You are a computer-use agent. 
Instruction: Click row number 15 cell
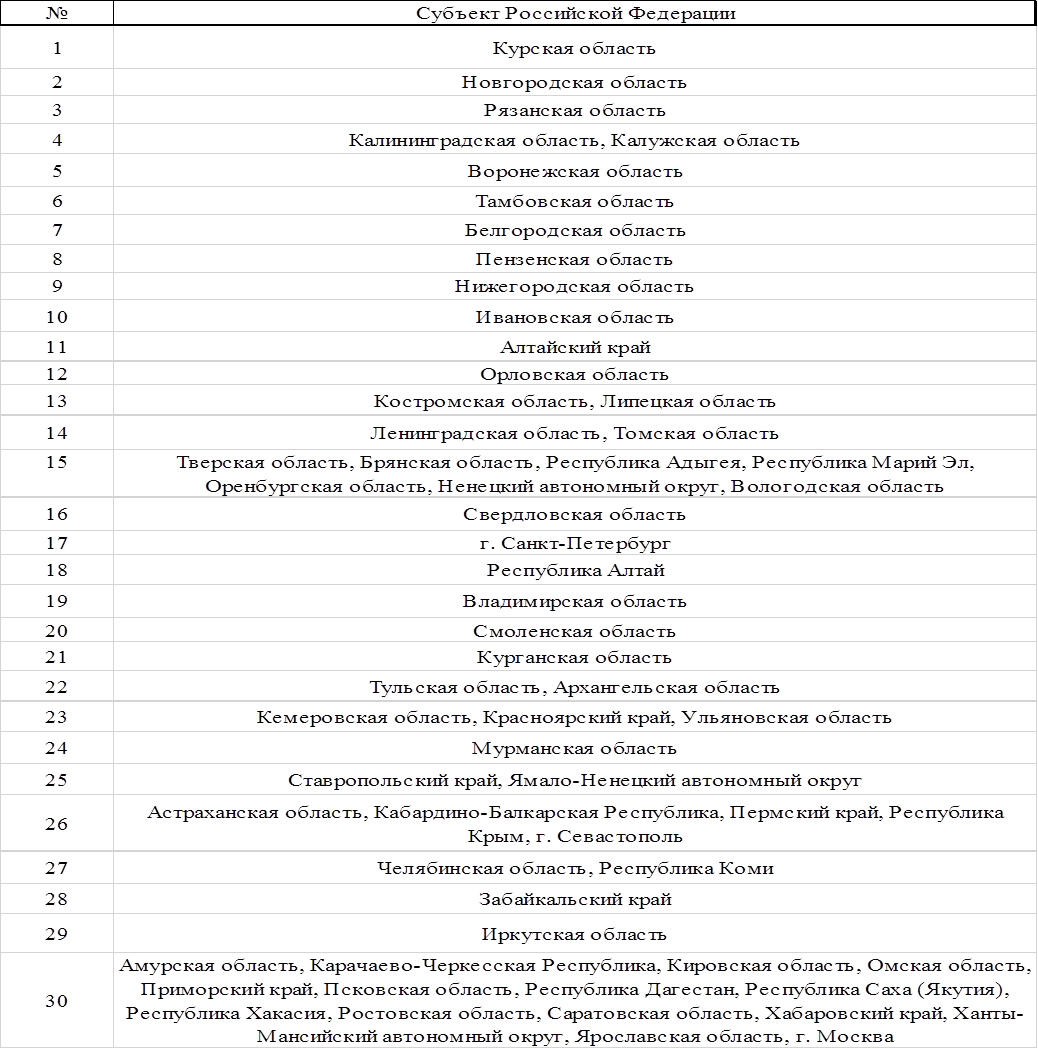57,473
